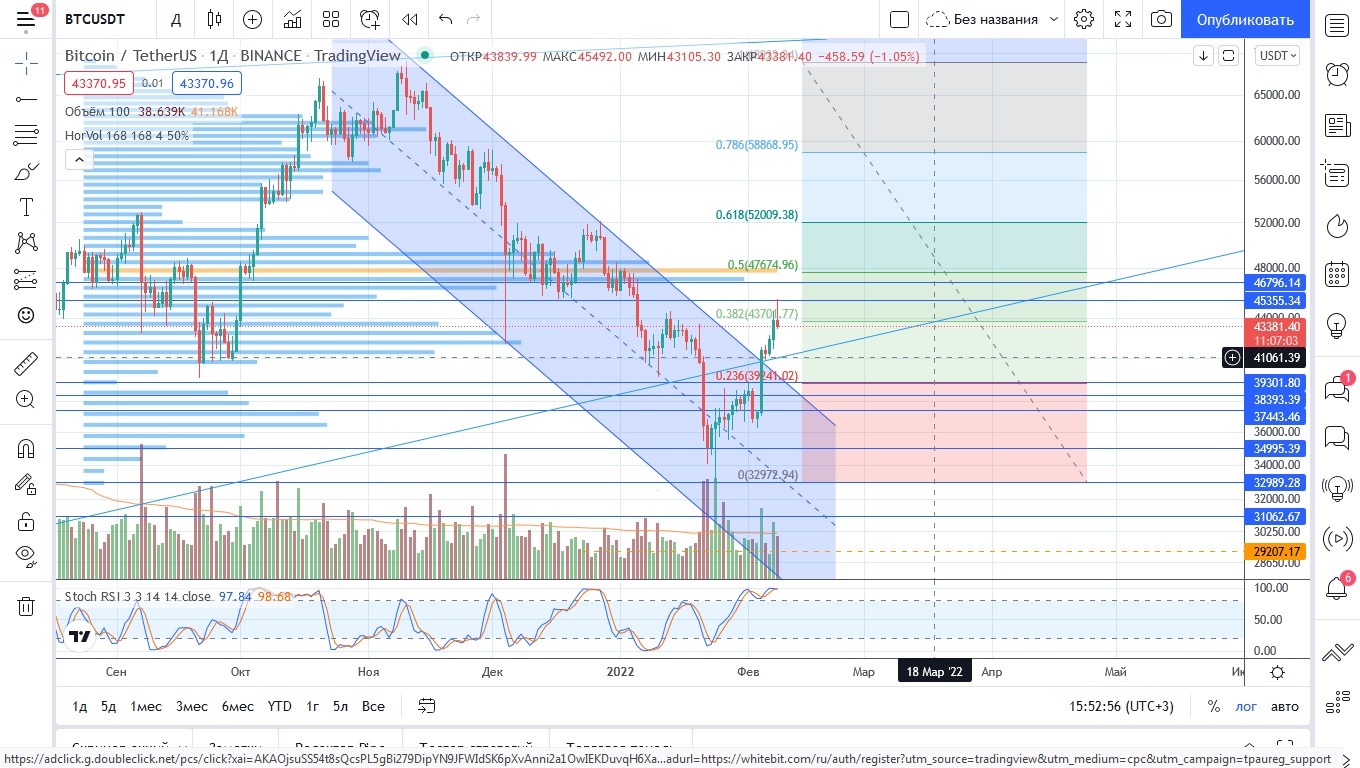Set date range to 3мес

(192, 706)
